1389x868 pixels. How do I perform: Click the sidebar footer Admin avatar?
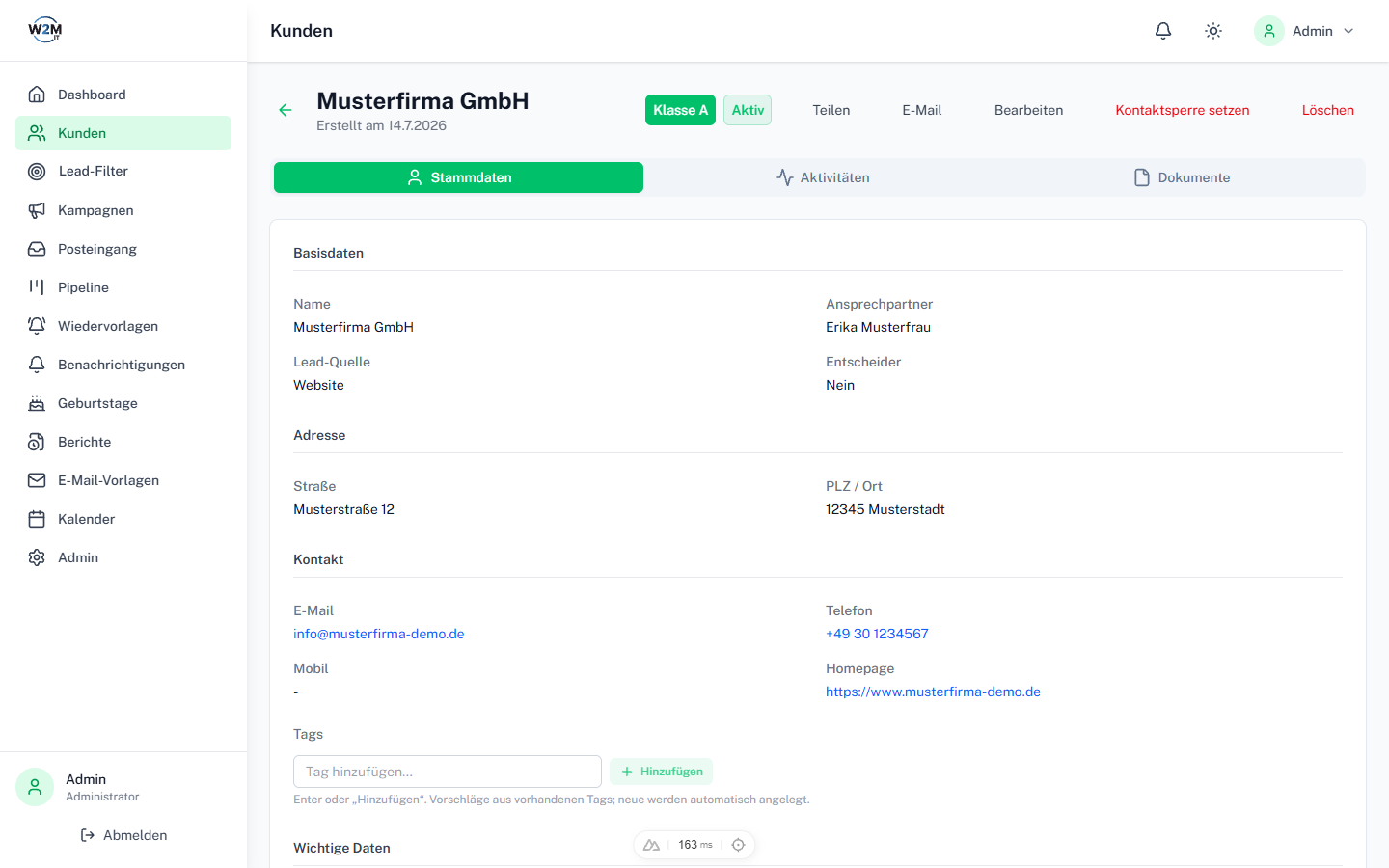point(35,787)
